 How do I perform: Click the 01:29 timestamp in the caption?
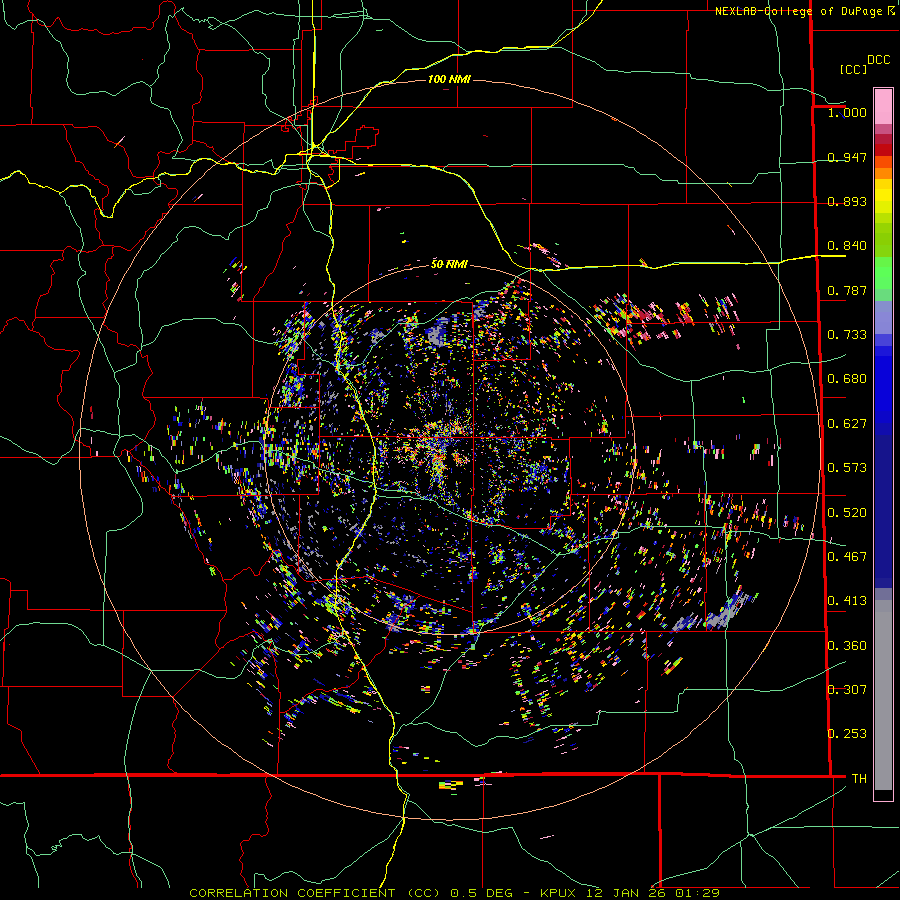pyautogui.click(x=697, y=893)
